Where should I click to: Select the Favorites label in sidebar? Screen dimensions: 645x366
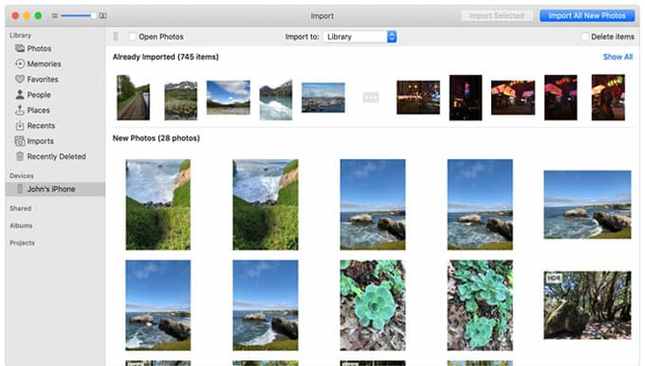[x=42, y=79]
